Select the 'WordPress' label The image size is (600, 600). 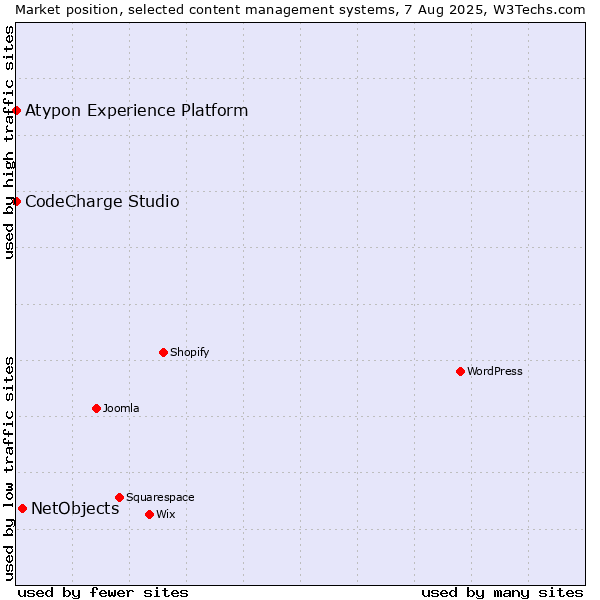(495, 371)
